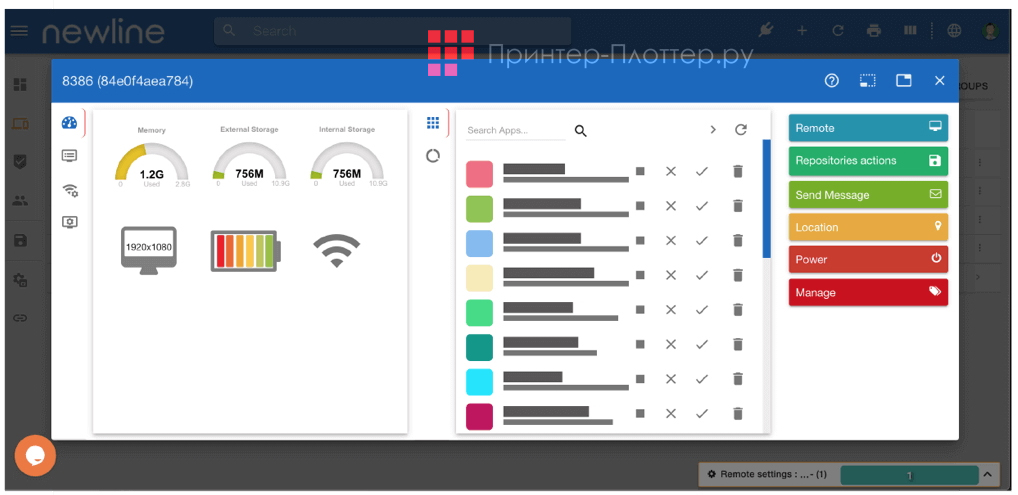Open the Wi-Fi settings side tab
This screenshot has width=1018, height=495.
point(69,189)
